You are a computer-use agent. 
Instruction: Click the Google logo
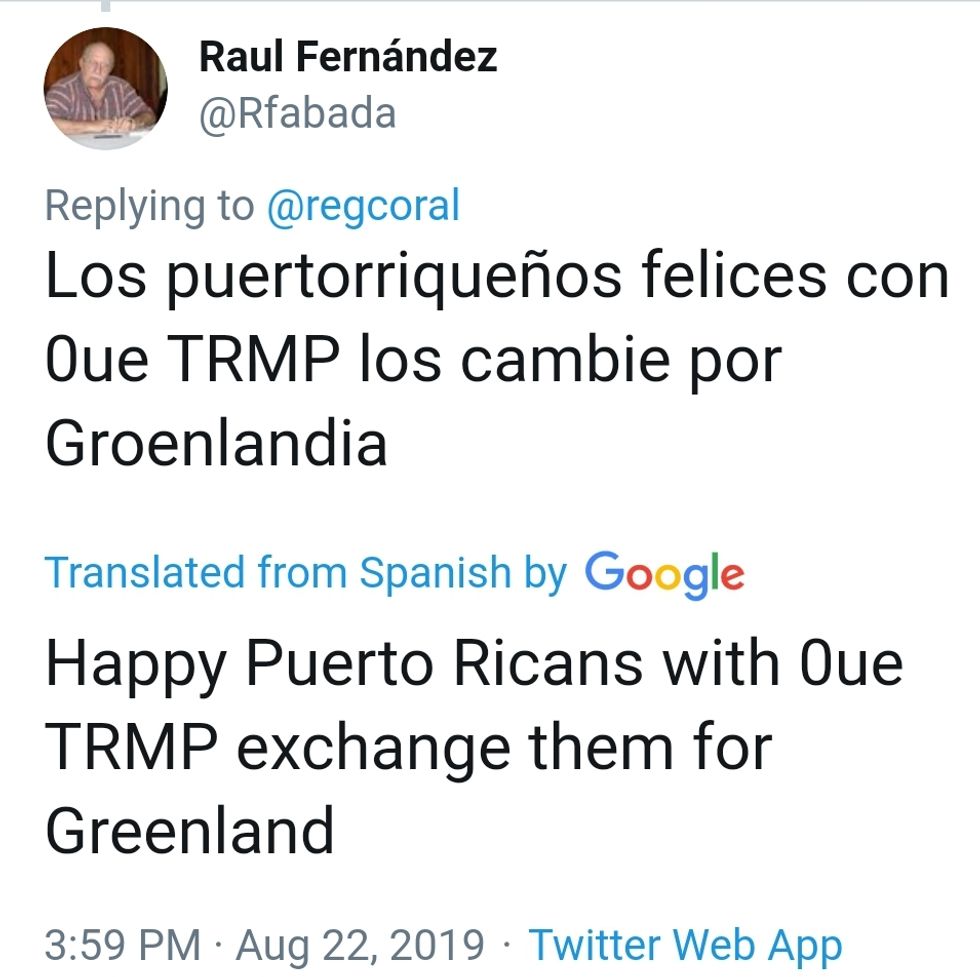click(664, 573)
